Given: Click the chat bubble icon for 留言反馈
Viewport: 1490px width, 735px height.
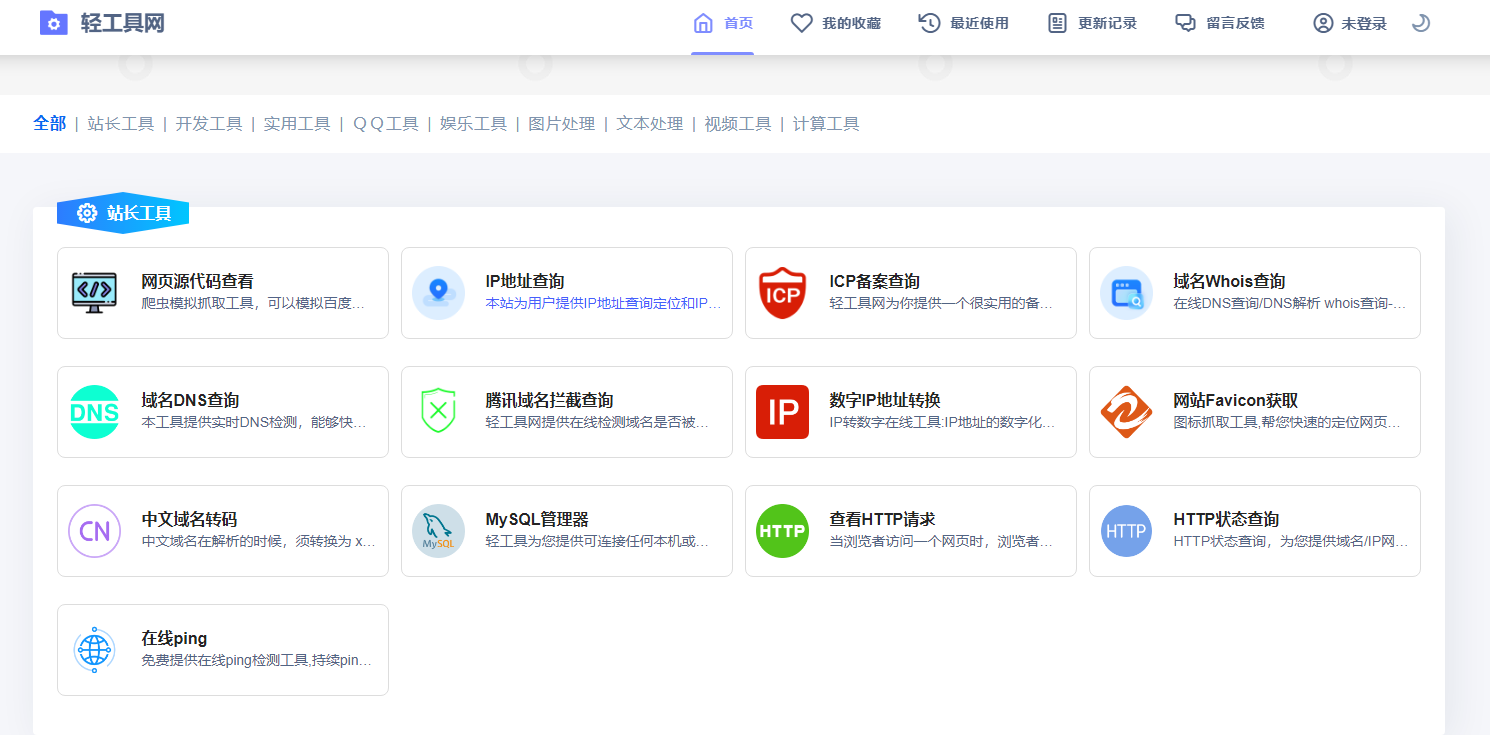Looking at the screenshot, I should [1186, 23].
